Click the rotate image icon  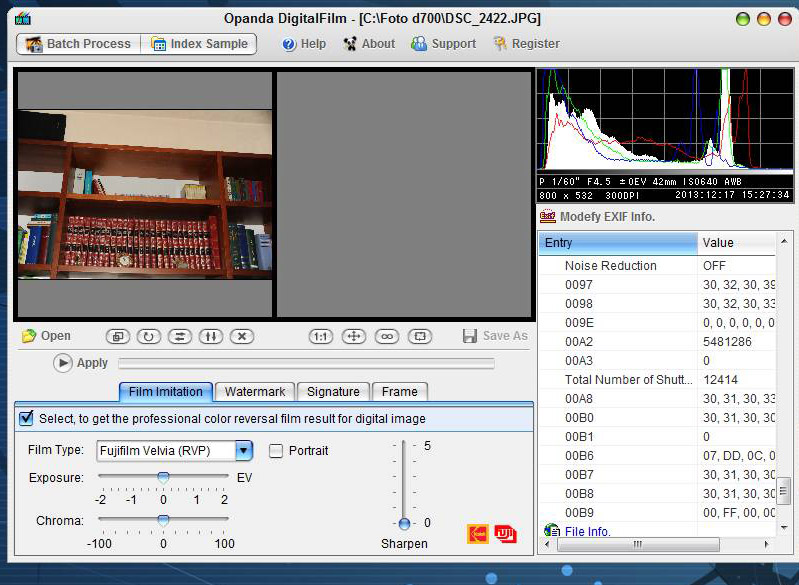pyautogui.click(x=148, y=336)
